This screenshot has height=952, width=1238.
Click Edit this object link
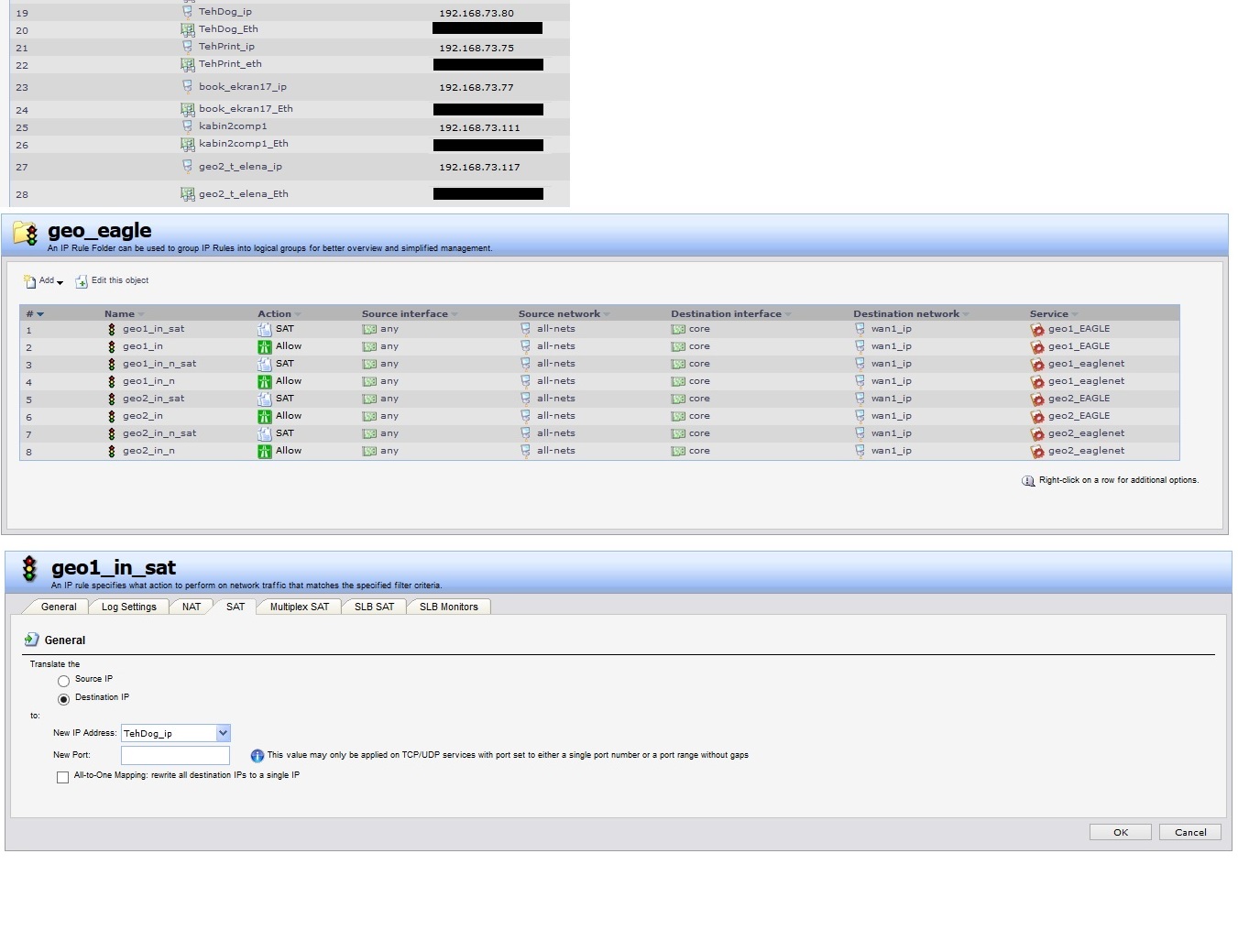coord(120,280)
